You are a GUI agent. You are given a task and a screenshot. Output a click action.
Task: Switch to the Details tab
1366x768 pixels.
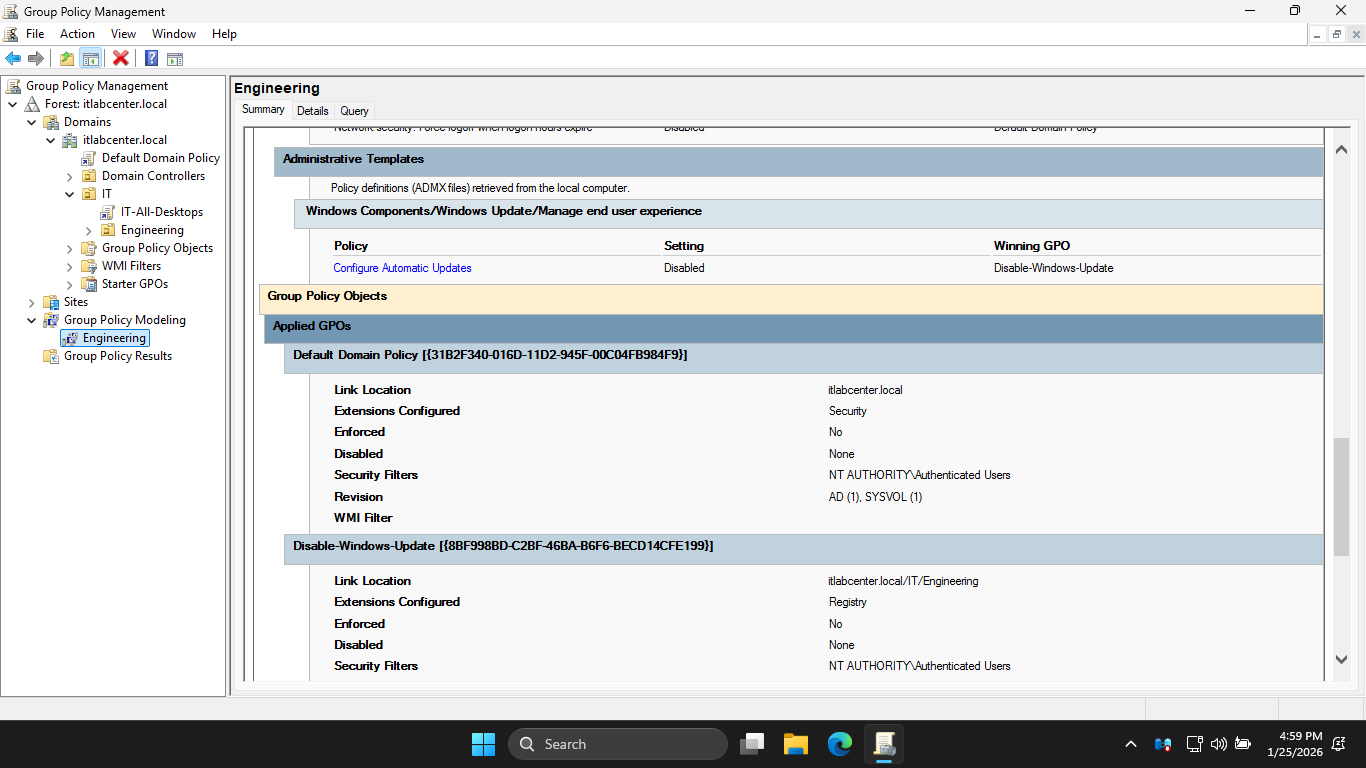[x=312, y=111]
